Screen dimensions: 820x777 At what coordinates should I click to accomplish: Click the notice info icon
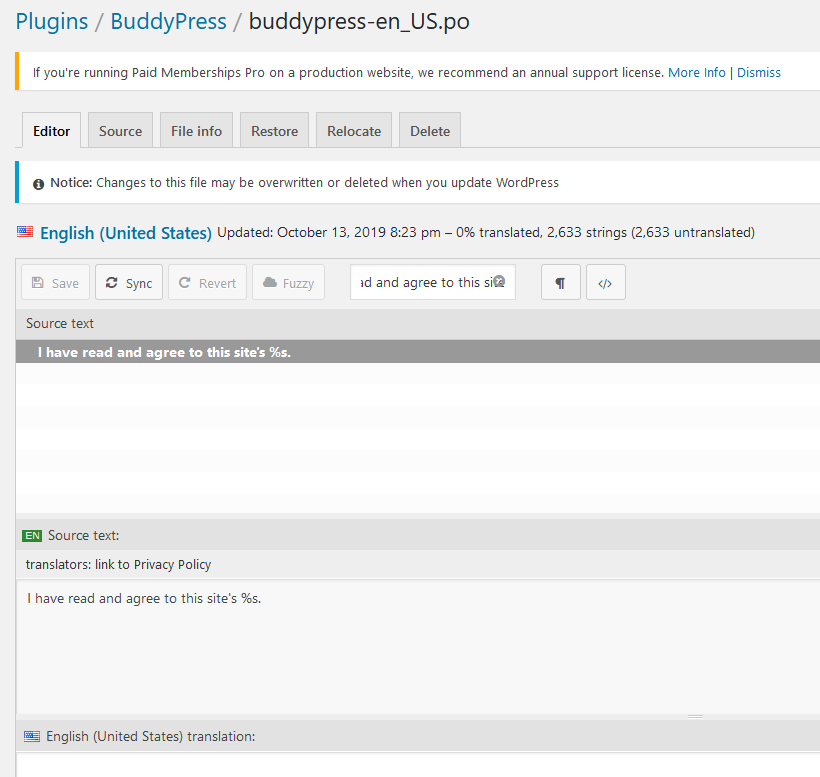pos(38,184)
